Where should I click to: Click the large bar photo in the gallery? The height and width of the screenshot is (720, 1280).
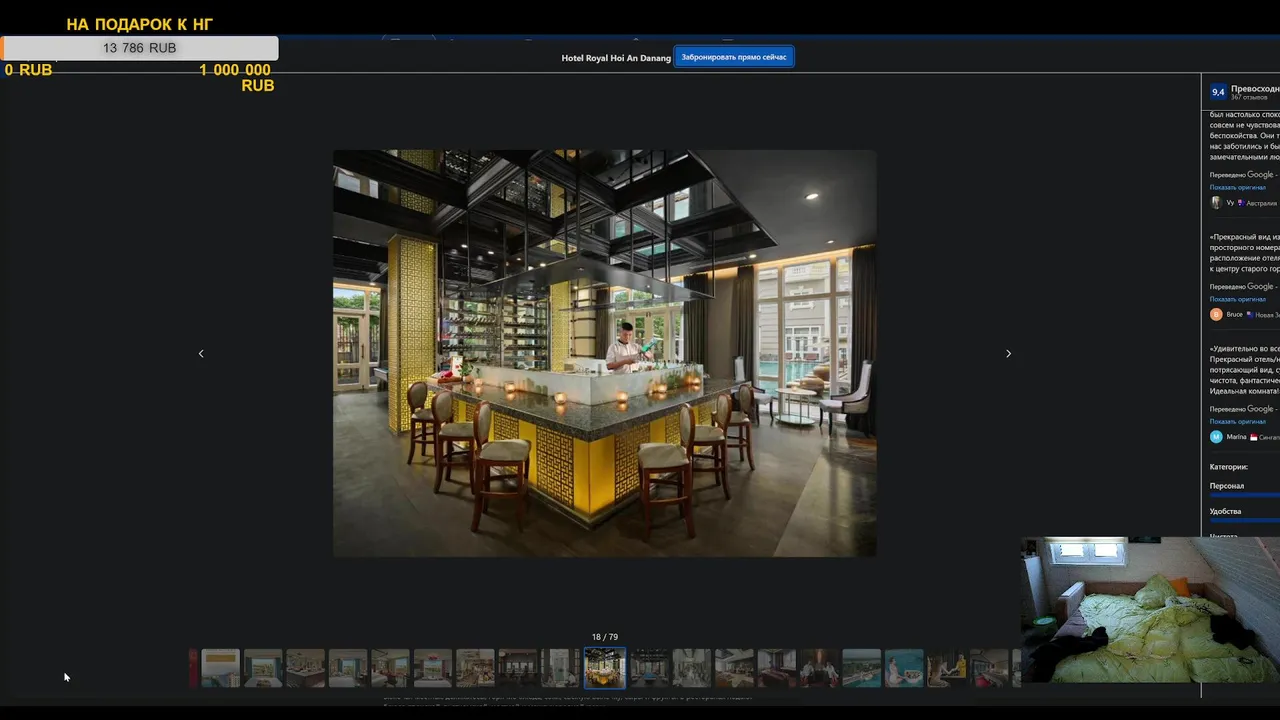click(604, 353)
